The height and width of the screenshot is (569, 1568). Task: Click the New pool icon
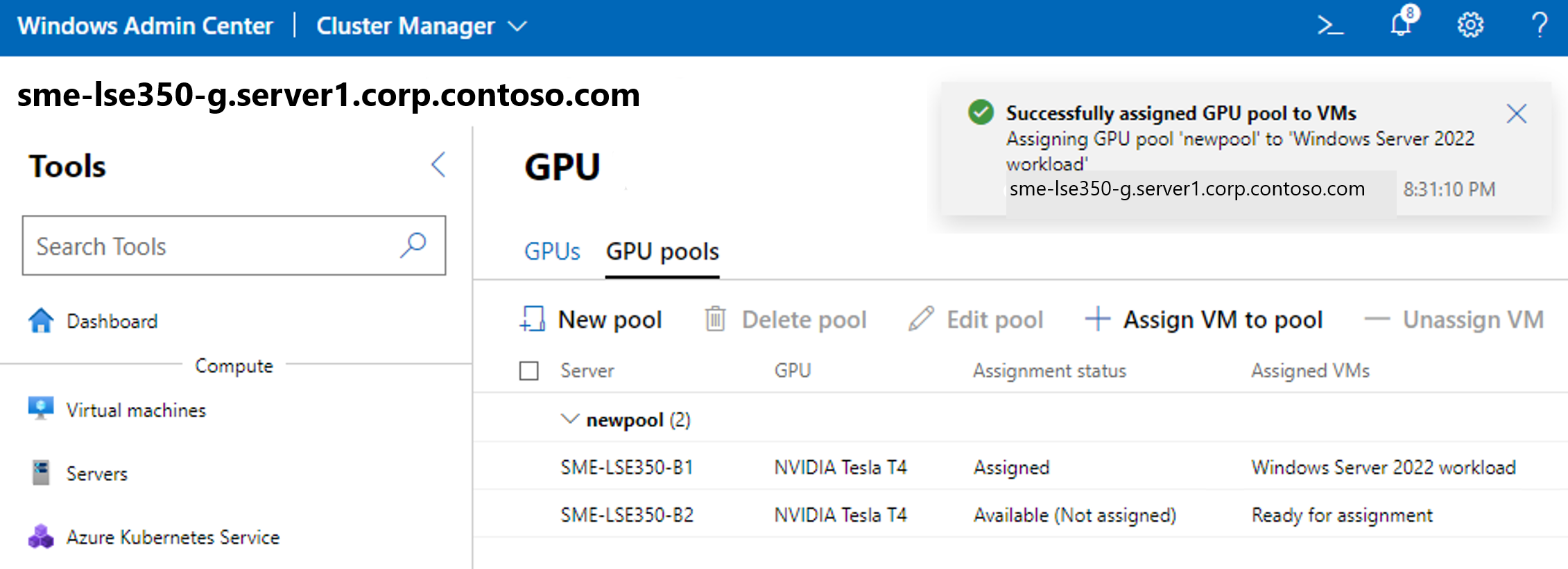(532, 319)
